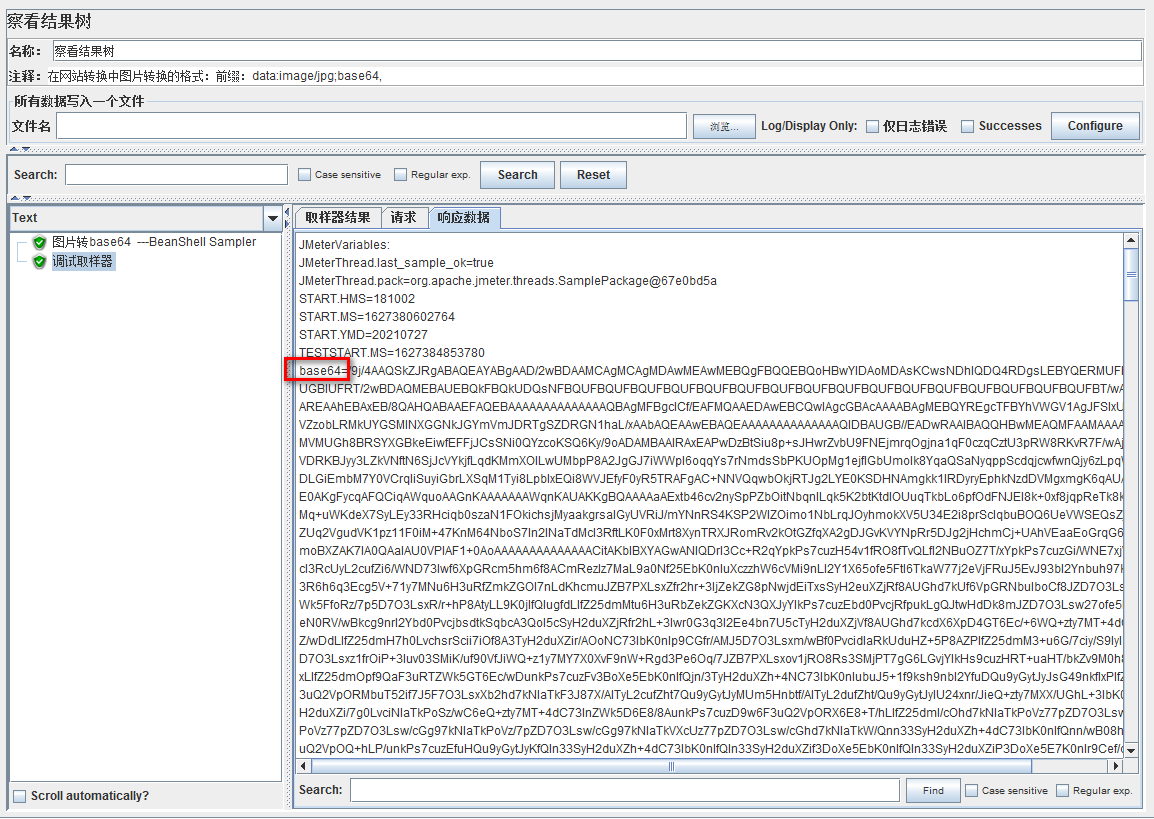Click vertical scrollbar up arrow in response panel
Screen dimensions: 1154x819
1131,241
